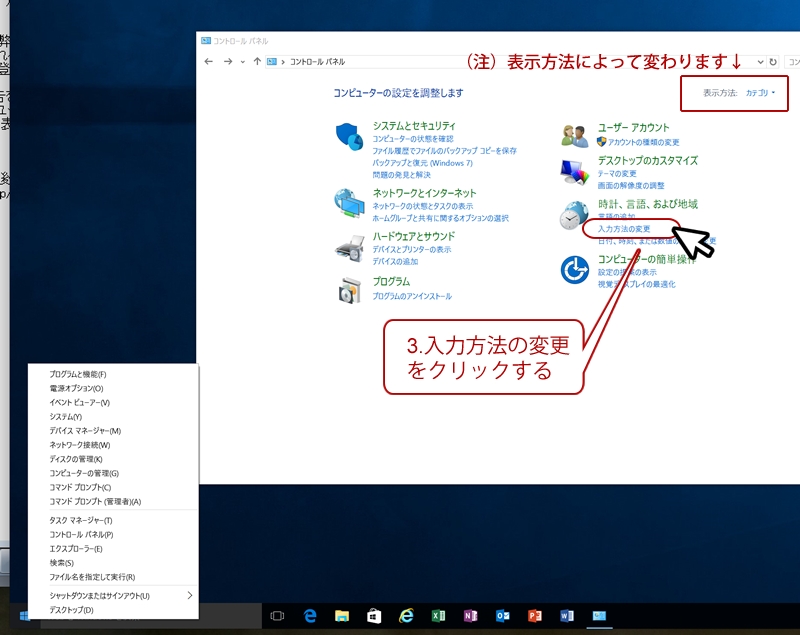Open Windows Start button
This screenshot has width=800, height=635.
24,616
